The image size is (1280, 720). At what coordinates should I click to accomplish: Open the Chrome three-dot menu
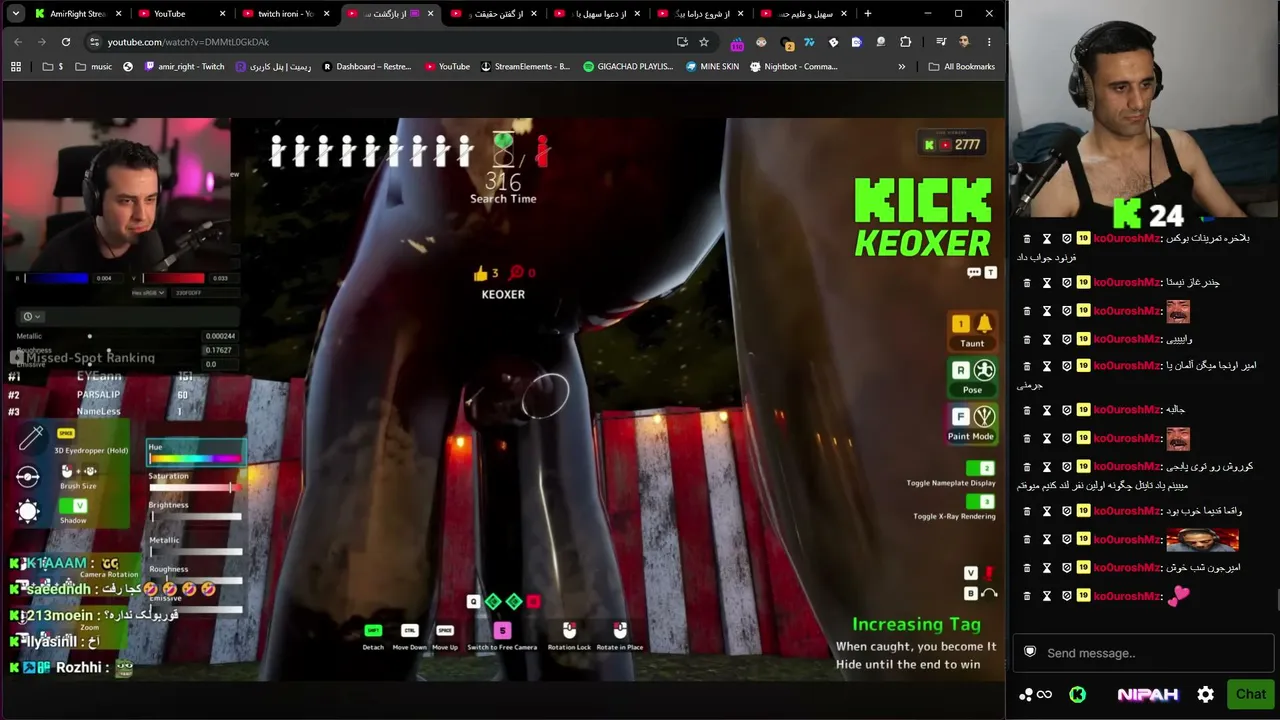(x=989, y=42)
